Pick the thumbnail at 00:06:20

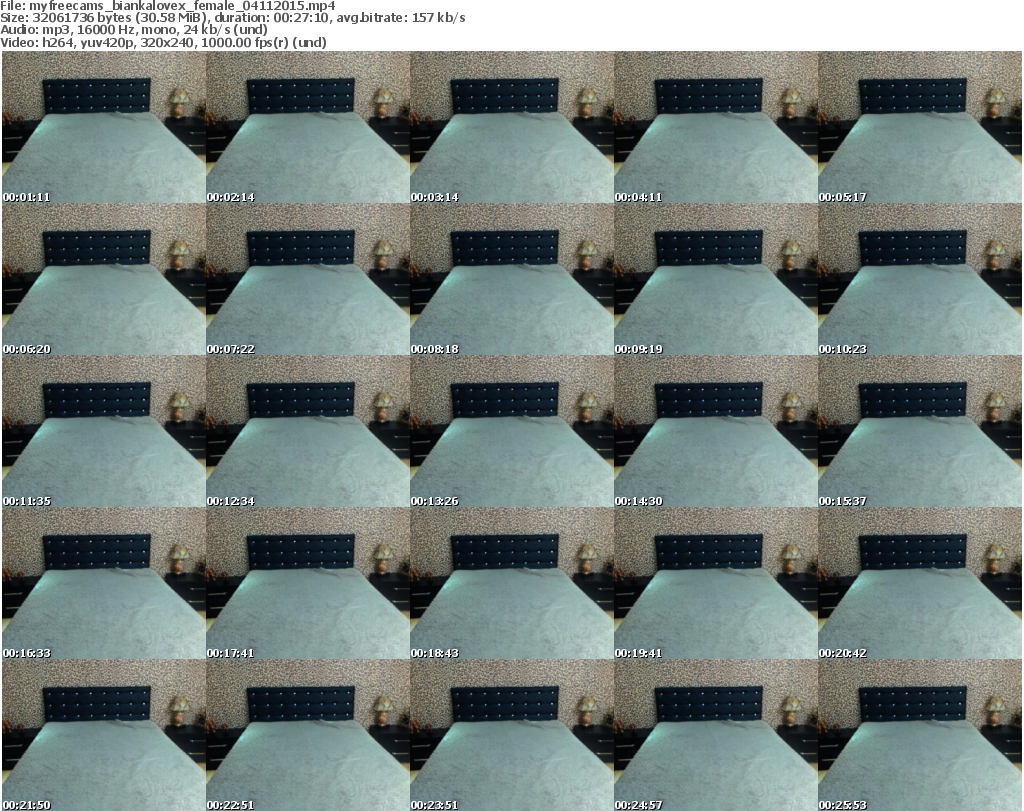pos(104,279)
